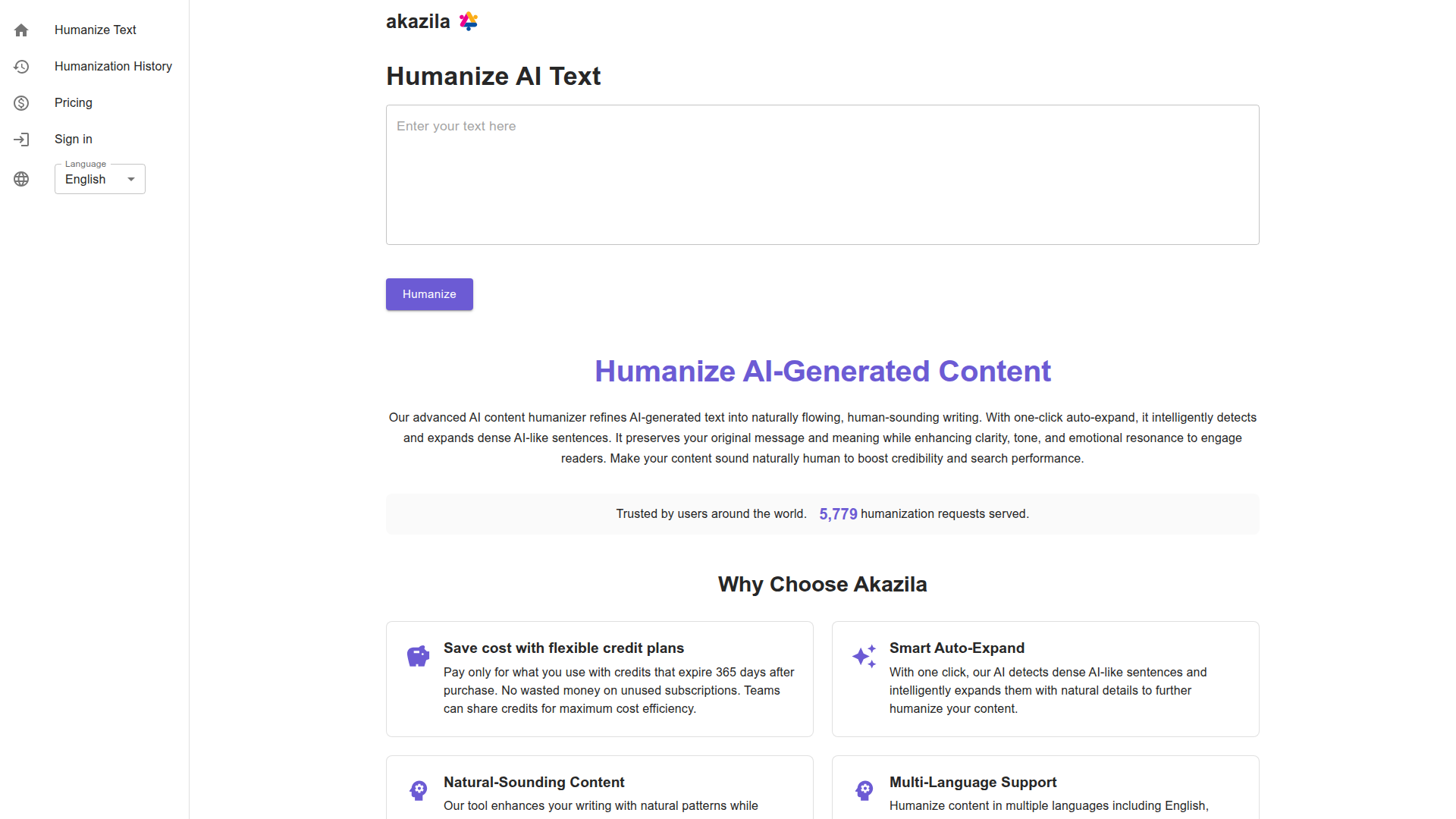This screenshot has height=819, width=1456.
Task: Click the Language dropdown arrow
Action: click(131, 180)
